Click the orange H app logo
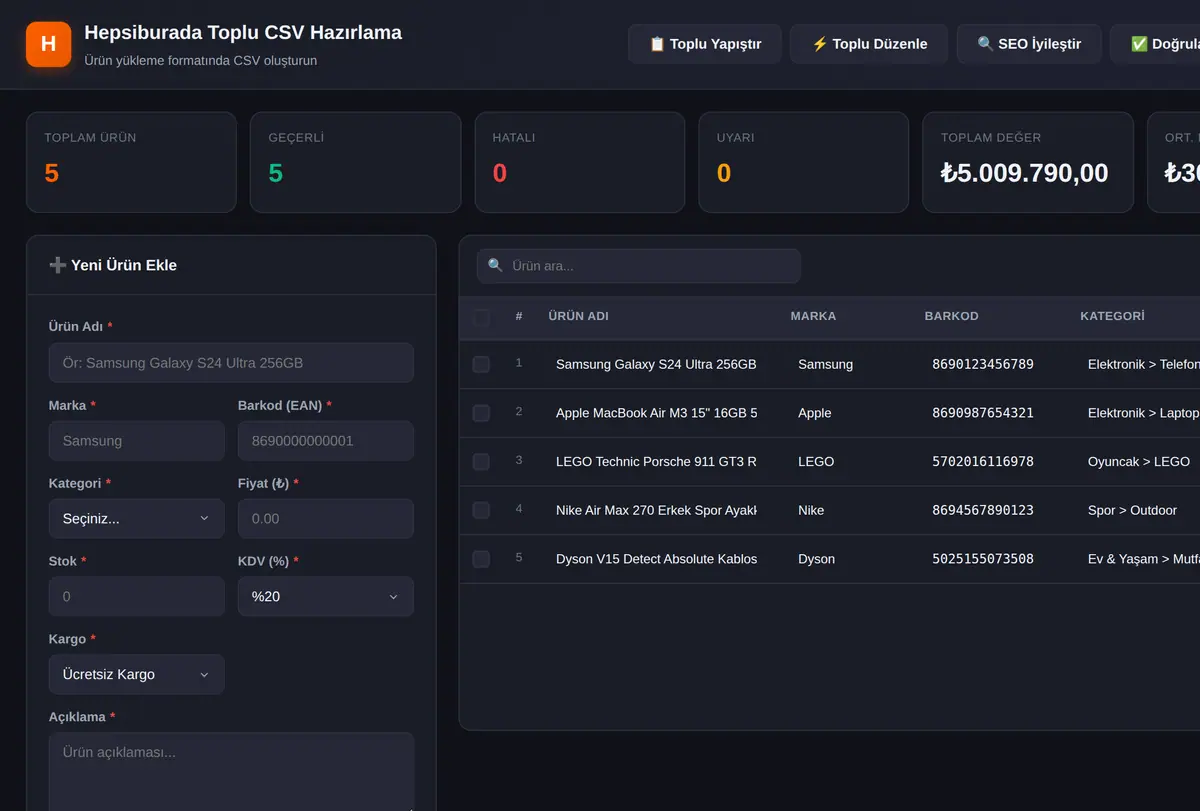Screen dimensions: 1200x811 48,44
